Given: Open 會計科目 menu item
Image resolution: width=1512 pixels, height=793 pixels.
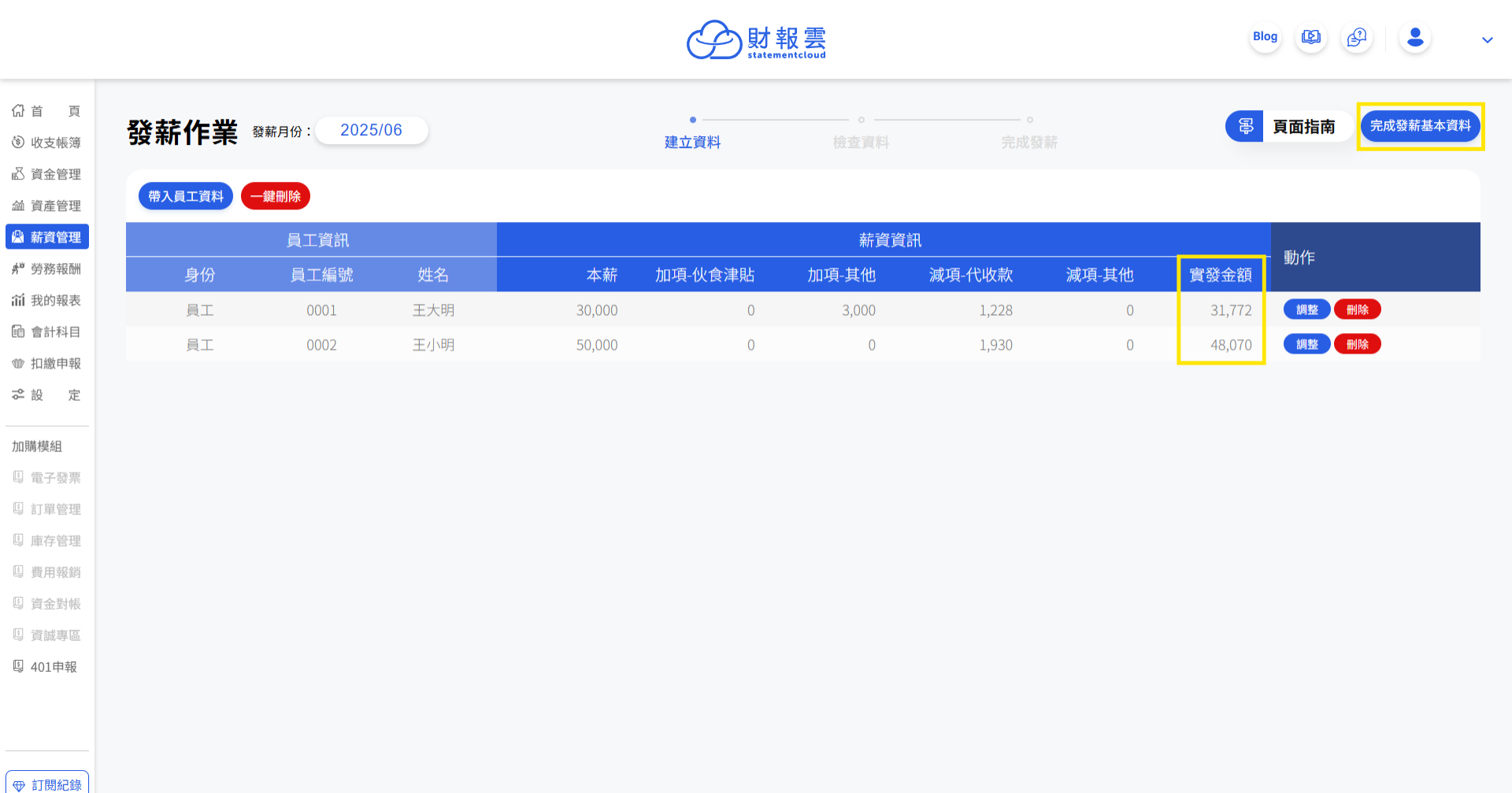Looking at the screenshot, I should click(47, 332).
